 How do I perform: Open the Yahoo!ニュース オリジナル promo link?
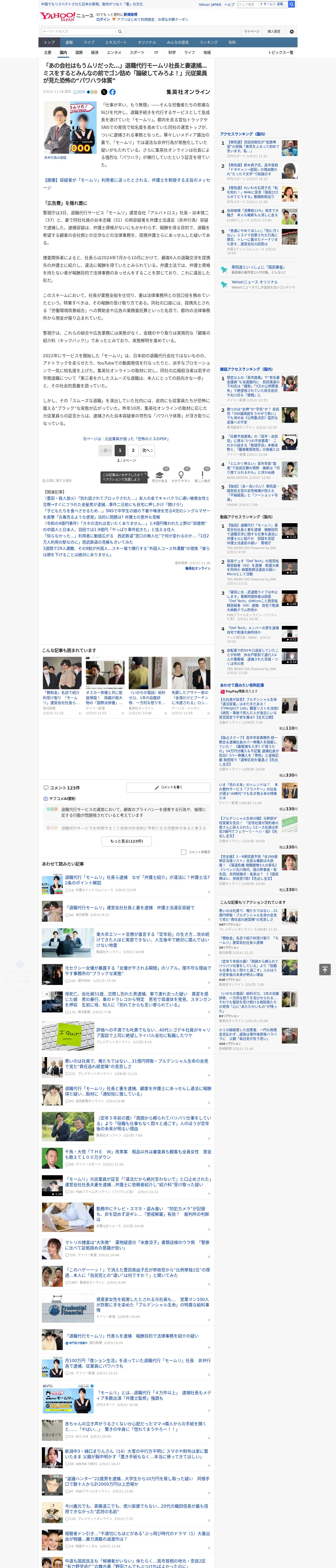(x=254, y=282)
